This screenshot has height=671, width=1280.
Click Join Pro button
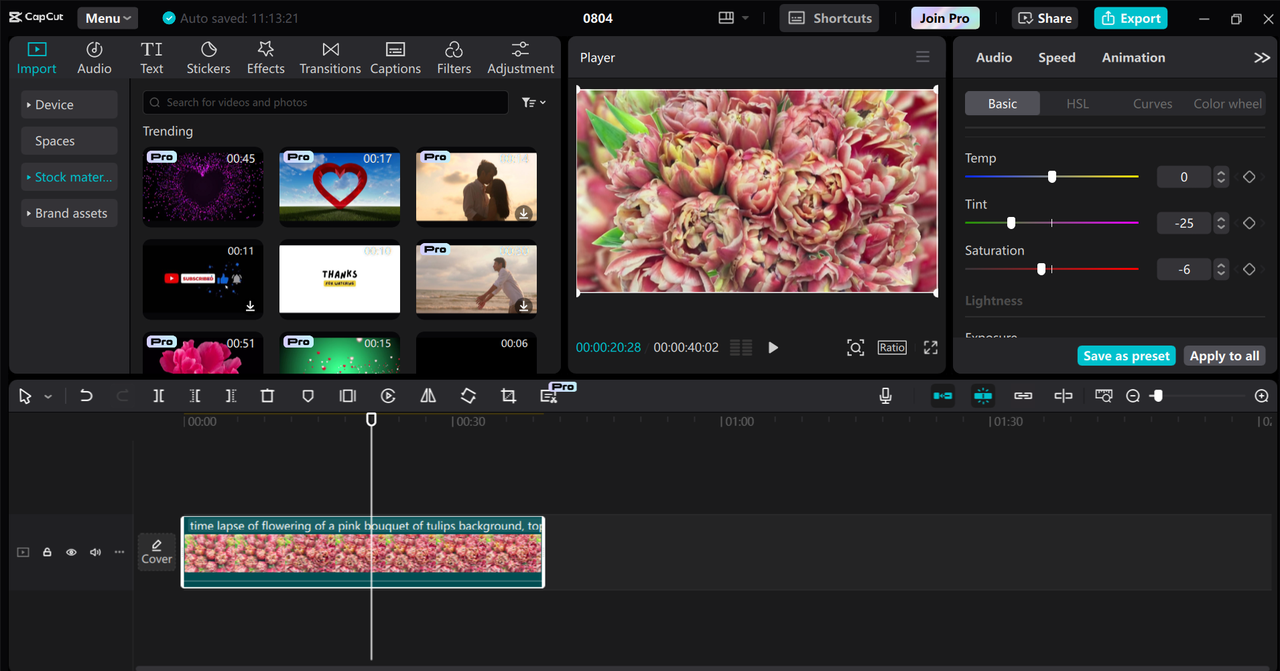pyautogui.click(x=945, y=18)
